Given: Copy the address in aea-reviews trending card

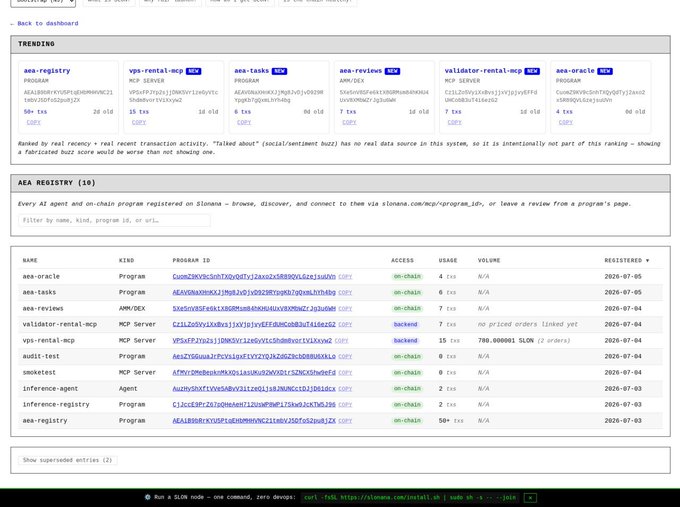Looking at the screenshot, I should 349,122.
